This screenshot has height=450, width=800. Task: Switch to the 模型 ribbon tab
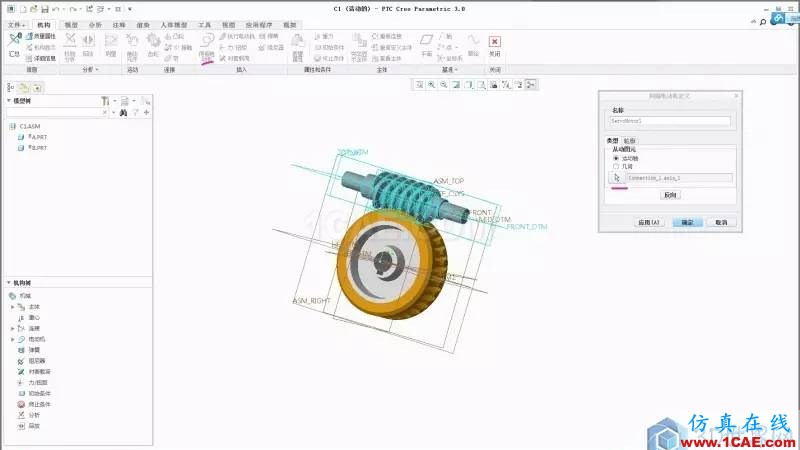(x=71, y=25)
